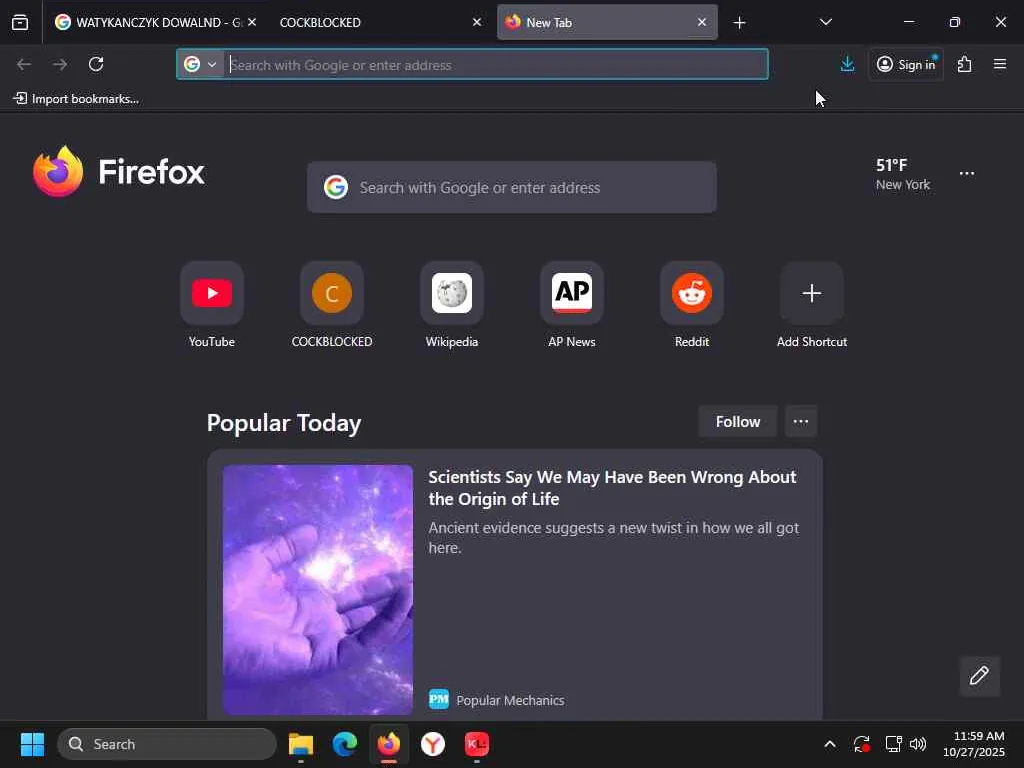Viewport: 1024px width, 768px height.
Task: Open Popular Today section options menu
Action: click(x=801, y=421)
